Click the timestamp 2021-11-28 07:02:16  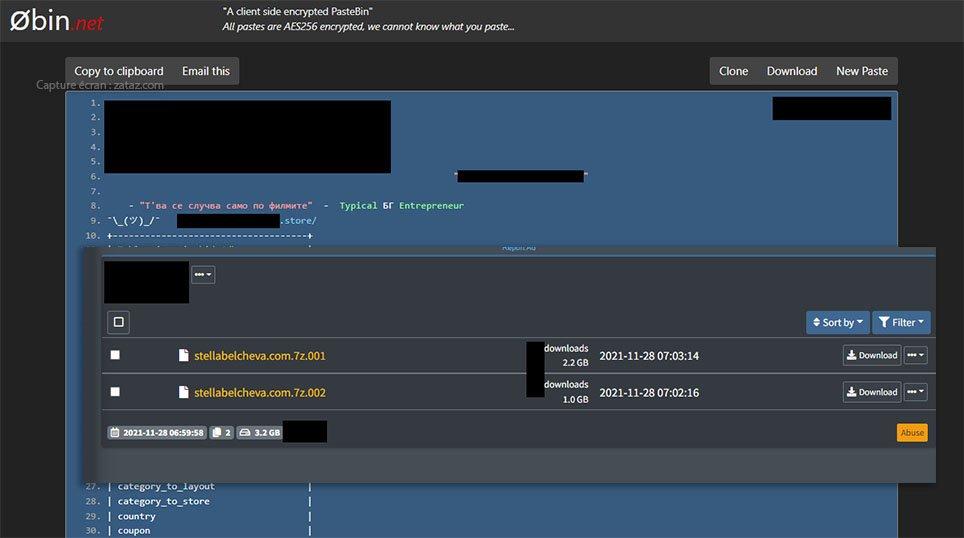(x=649, y=393)
